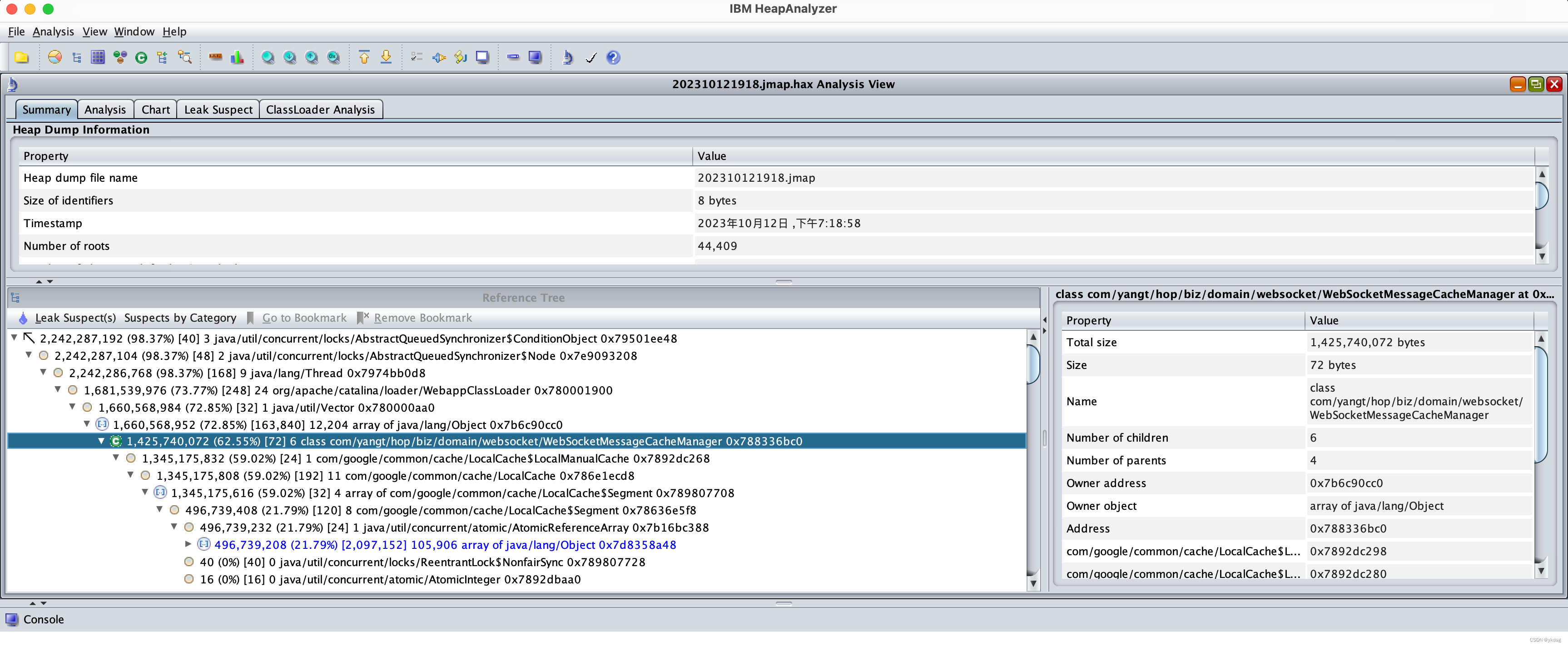Switch to the ClassLoader Analysis tab
Screen dimensions: 1568x647
(x=321, y=109)
